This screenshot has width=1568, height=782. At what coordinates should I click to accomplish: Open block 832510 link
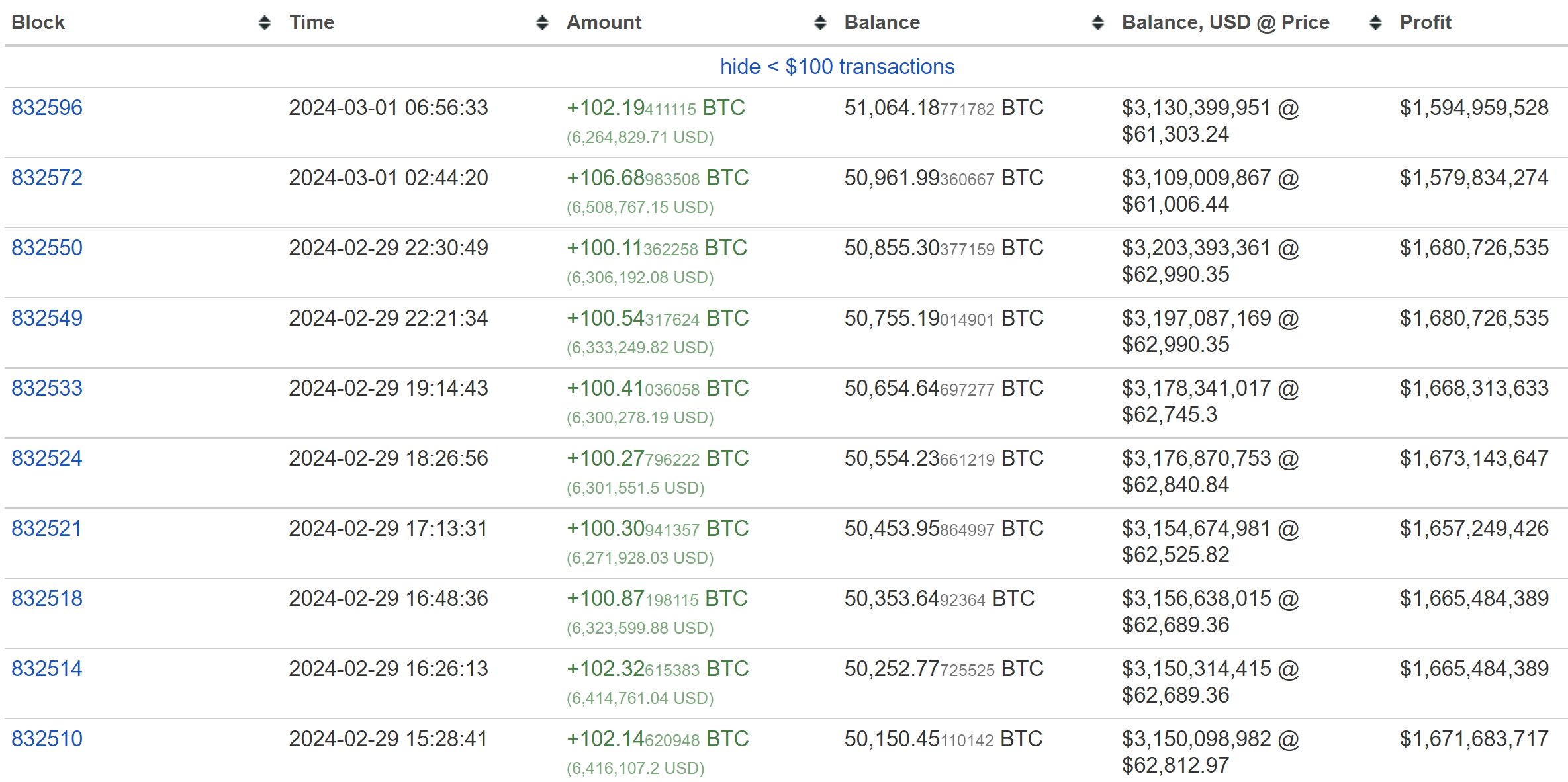click(47, 739)
